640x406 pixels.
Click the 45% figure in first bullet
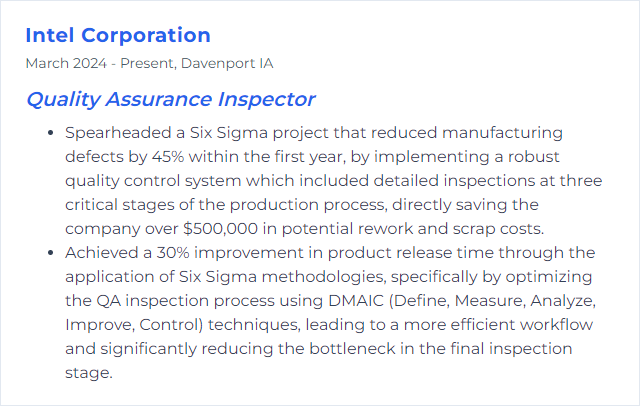(x=168, y=157)
